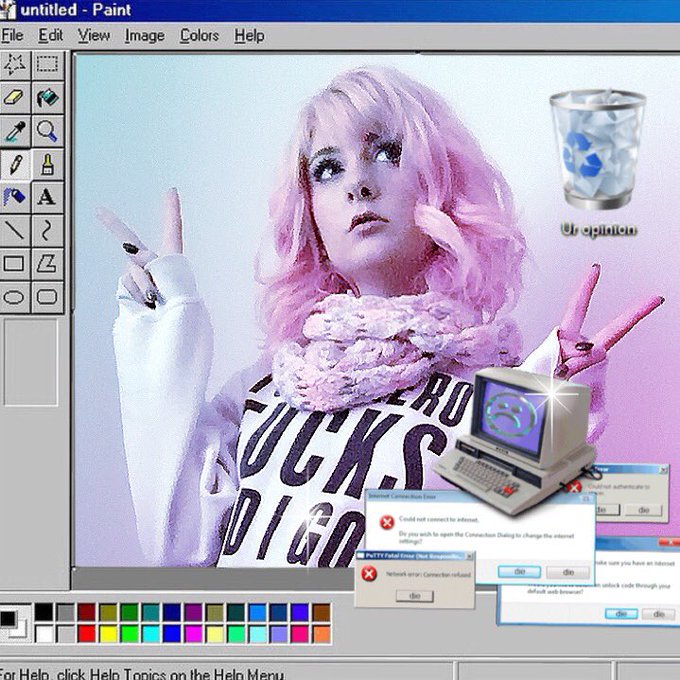Select the cyan palette swatch
680x680 pixels.
pyautogui.click(x=151, y=634)
